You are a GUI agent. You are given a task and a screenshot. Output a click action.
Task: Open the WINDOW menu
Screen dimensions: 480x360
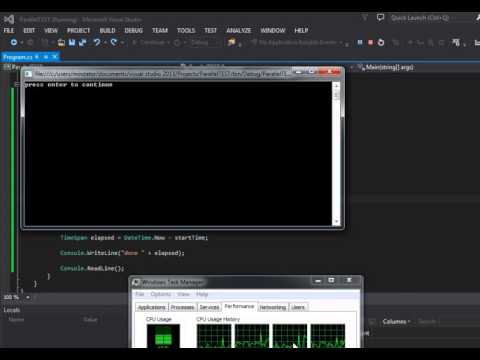[273, 30]
